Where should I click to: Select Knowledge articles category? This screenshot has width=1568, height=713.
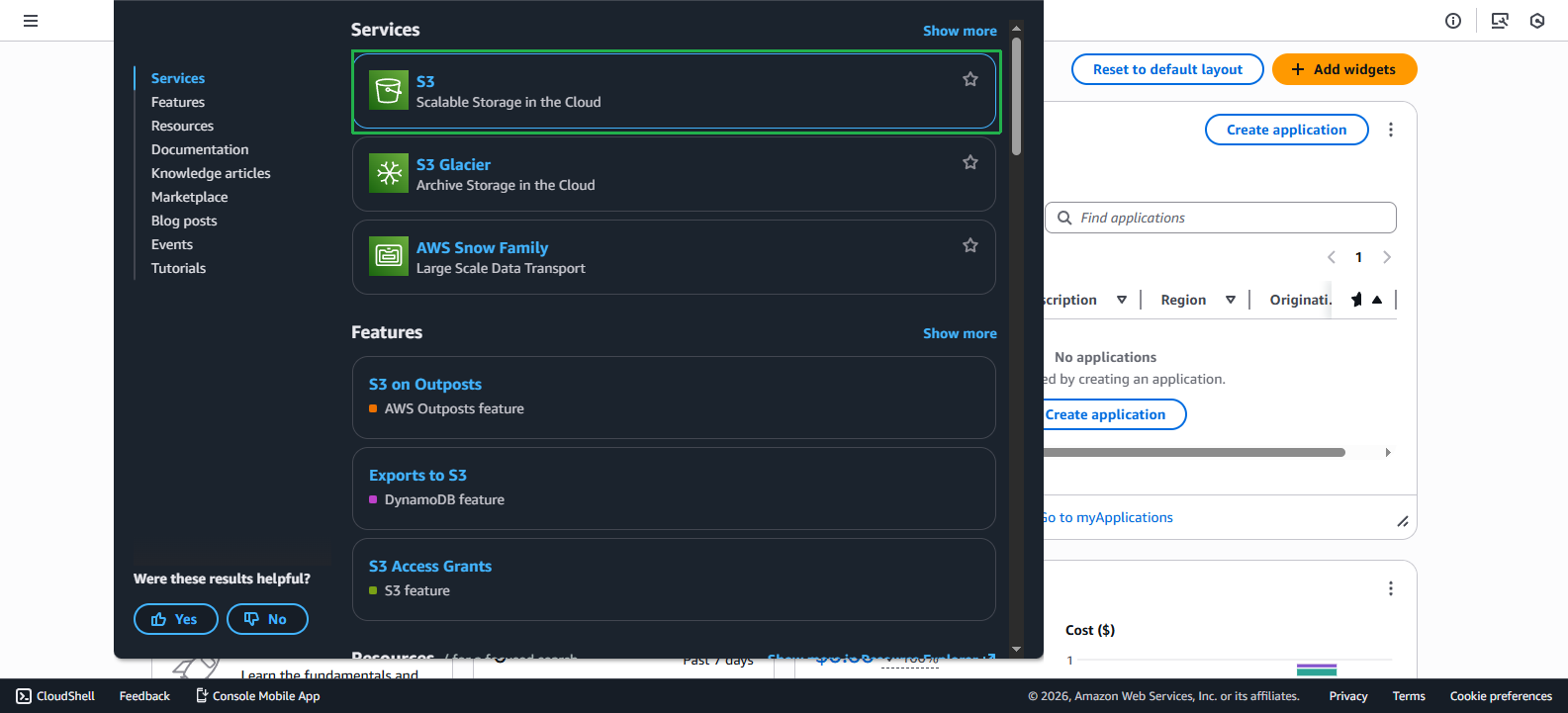tap(211, 173)
